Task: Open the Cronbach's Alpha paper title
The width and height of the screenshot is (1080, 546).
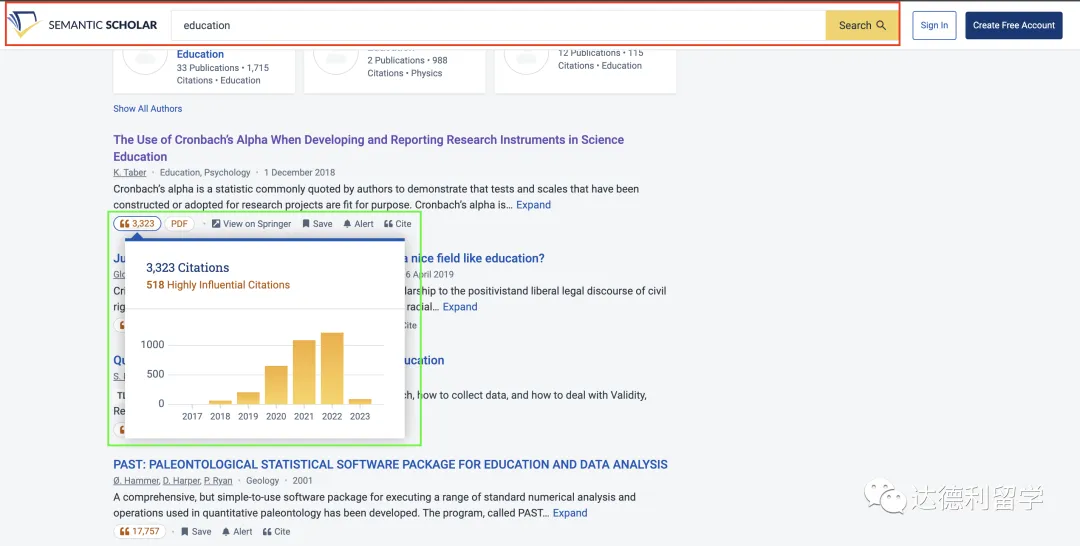Action: coord(368,140)
